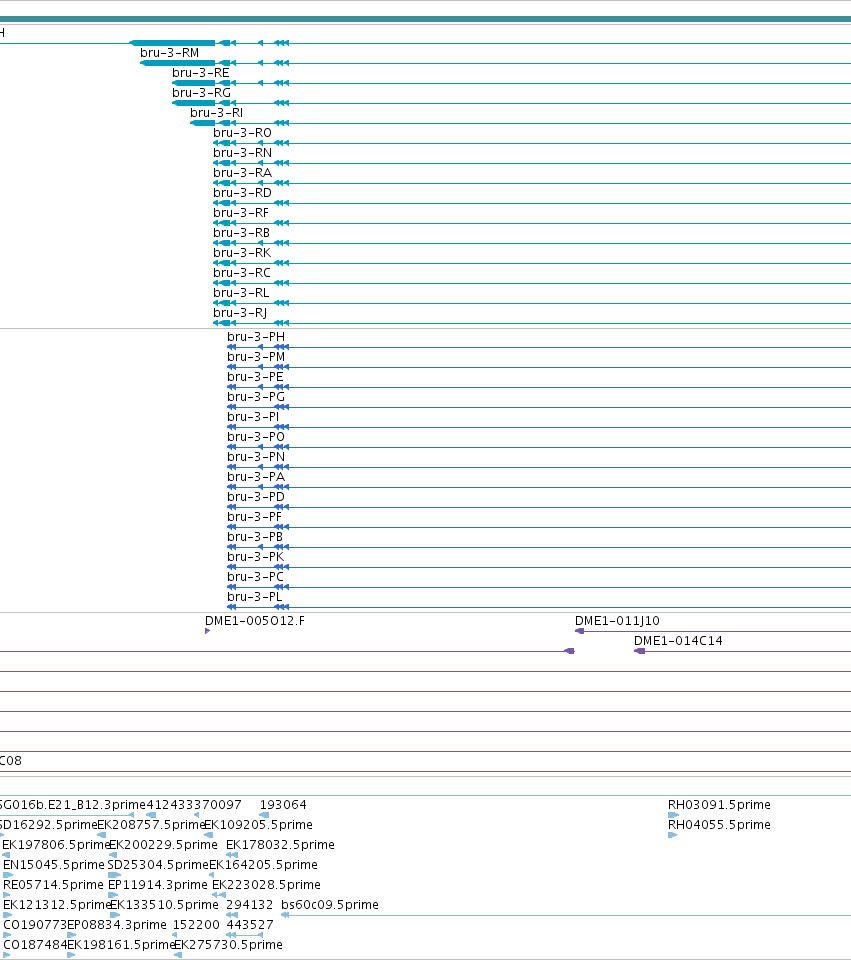The image size is (851, 960).
Task: Select transcript bru-3-RI label
Action: coord(216,113)
